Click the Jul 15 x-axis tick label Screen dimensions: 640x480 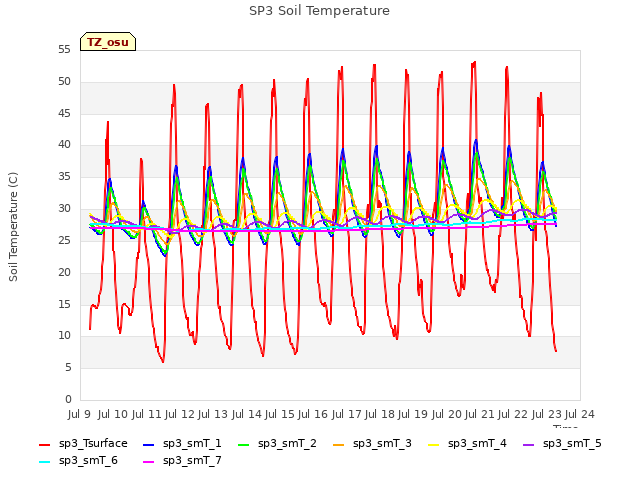click(280, 415)
